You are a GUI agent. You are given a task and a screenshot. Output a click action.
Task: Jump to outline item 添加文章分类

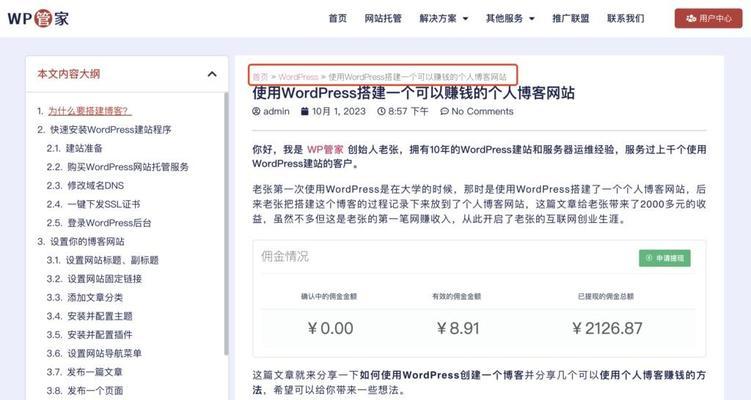95,298
